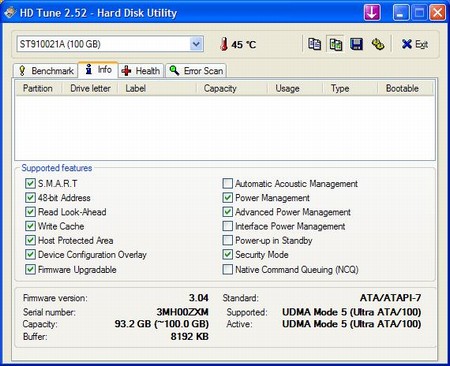
Task: Click the copy screenshot to clipboard icon
Action: tap(335, 44)
